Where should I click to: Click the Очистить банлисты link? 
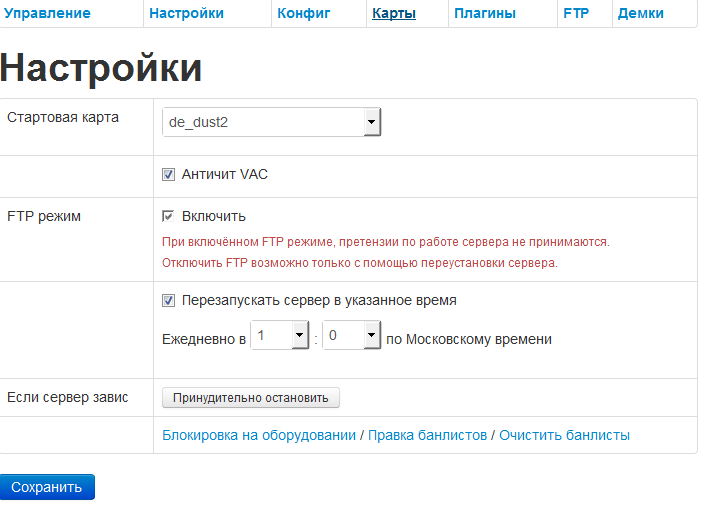(564, 435)
